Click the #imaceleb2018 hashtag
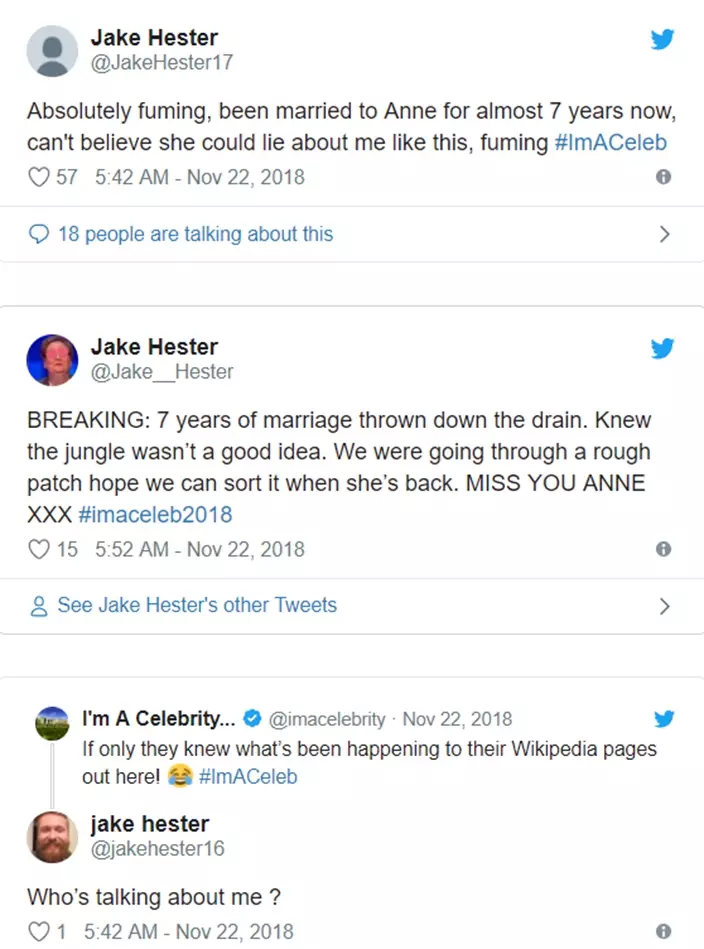 point(154,514)
